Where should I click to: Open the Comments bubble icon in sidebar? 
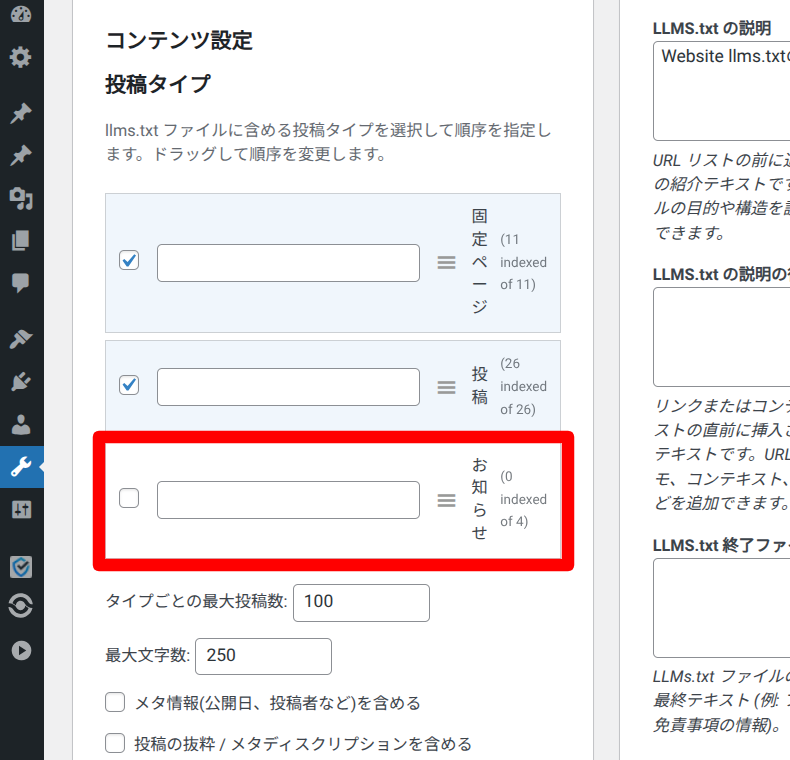21,283
